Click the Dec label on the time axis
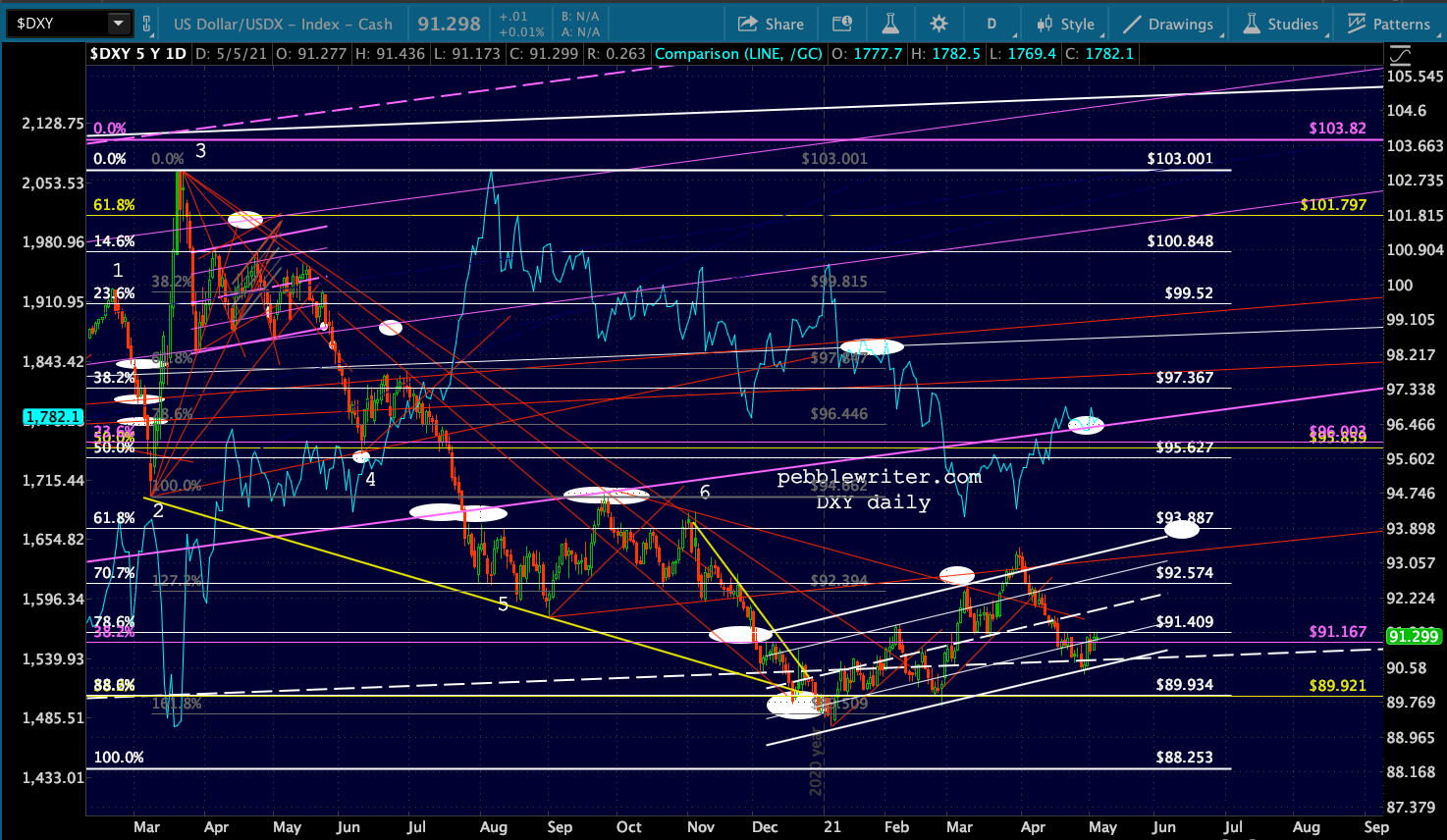 click(x=765, y=827)
